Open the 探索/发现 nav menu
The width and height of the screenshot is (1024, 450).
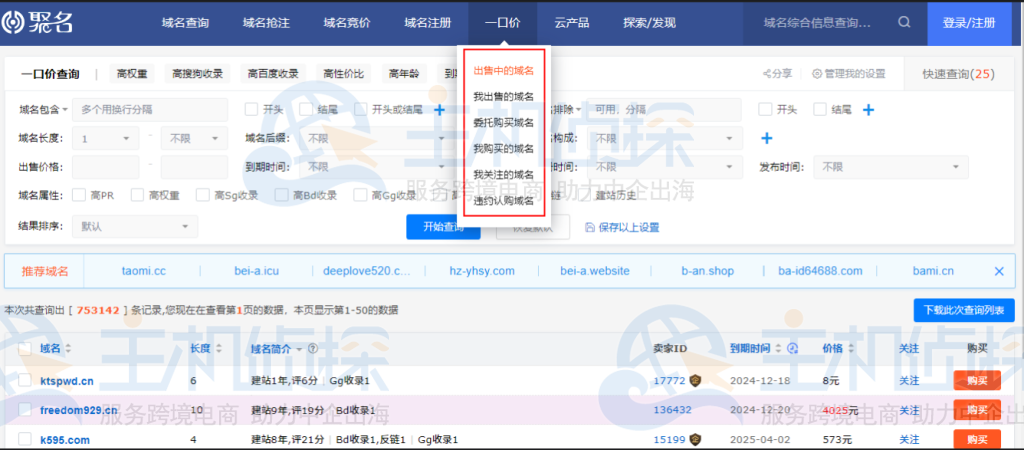tap(649, 23)
